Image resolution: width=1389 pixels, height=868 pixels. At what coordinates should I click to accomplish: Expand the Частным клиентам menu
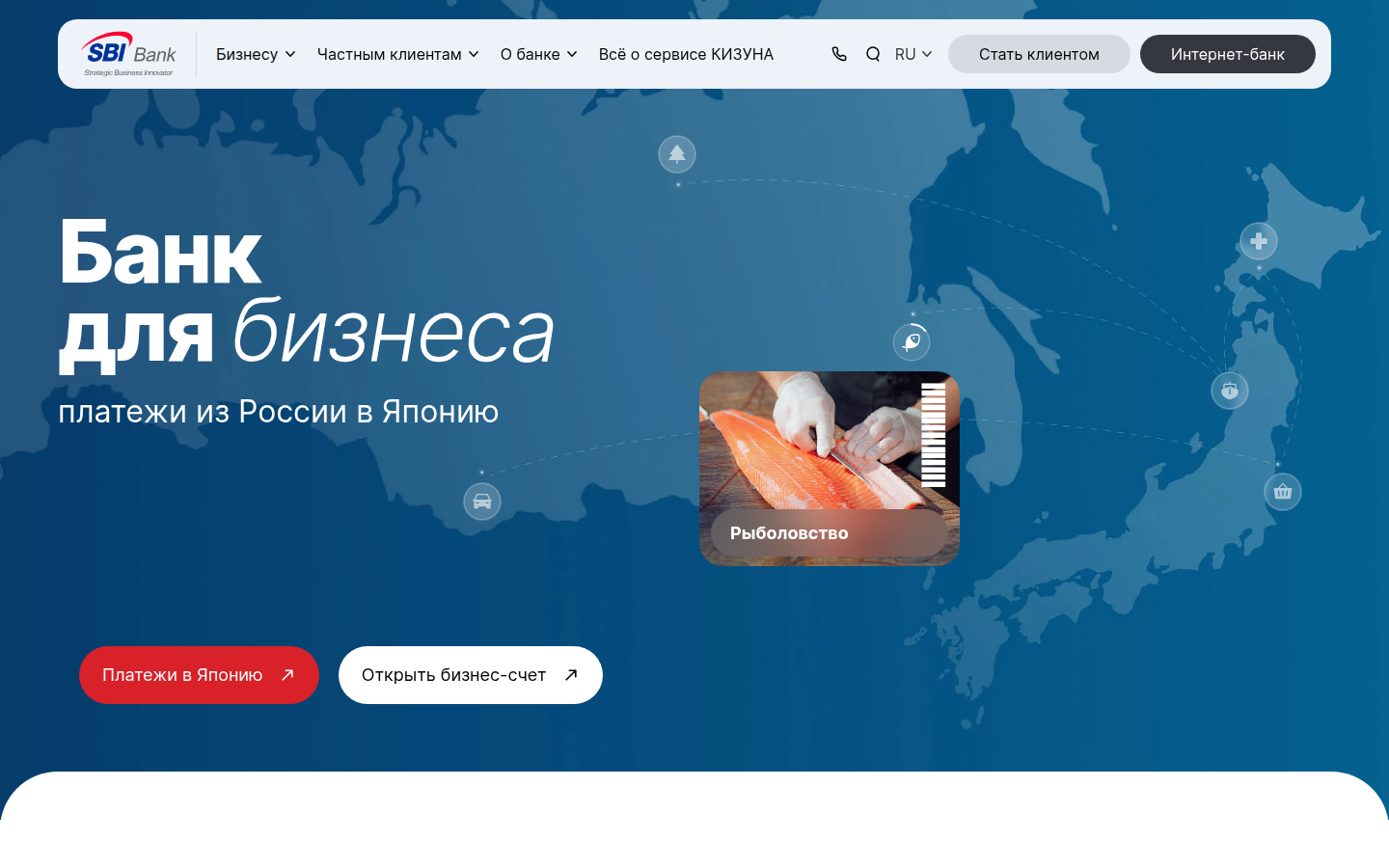398,54
